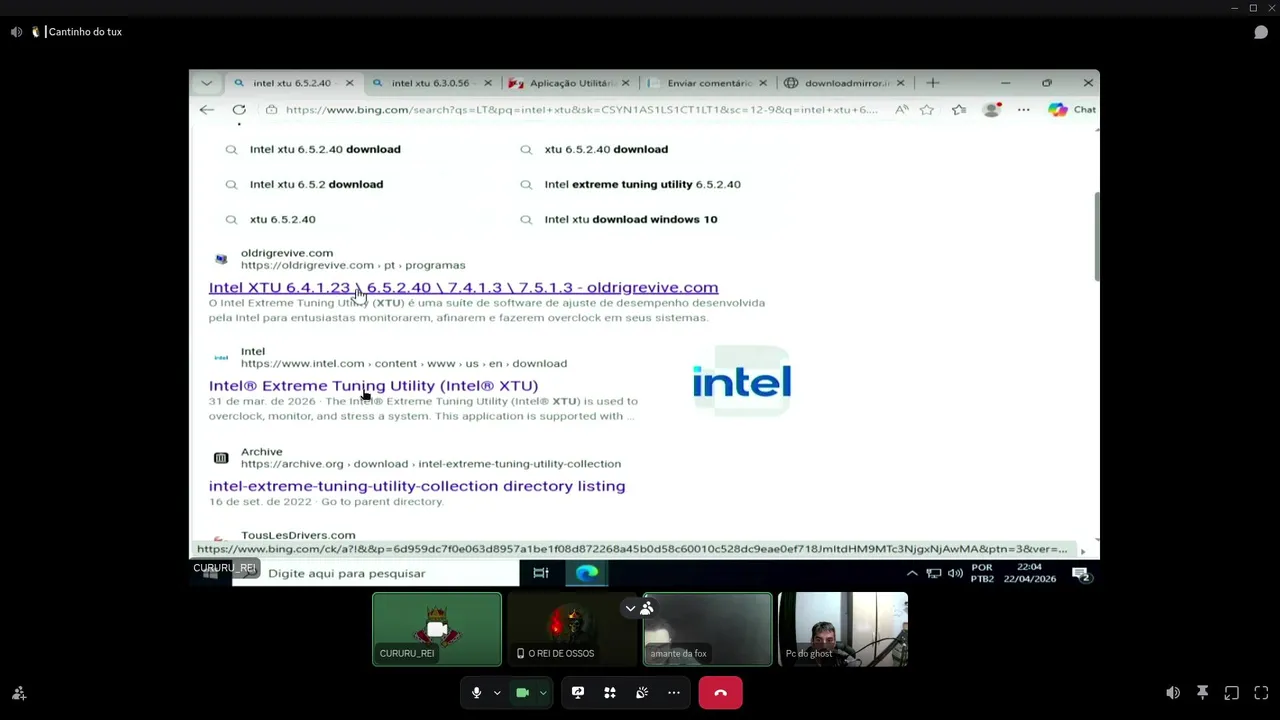The width and height of the screenshot is (1280, 720).
Task: Click the pin icon in call corner
Action: 1203,693
